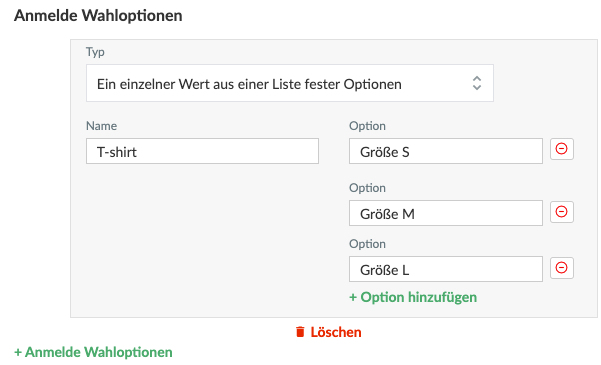This screenshot has width=601, height=365.
Task: Click the Typ label
Action: [x=95, y=52]
